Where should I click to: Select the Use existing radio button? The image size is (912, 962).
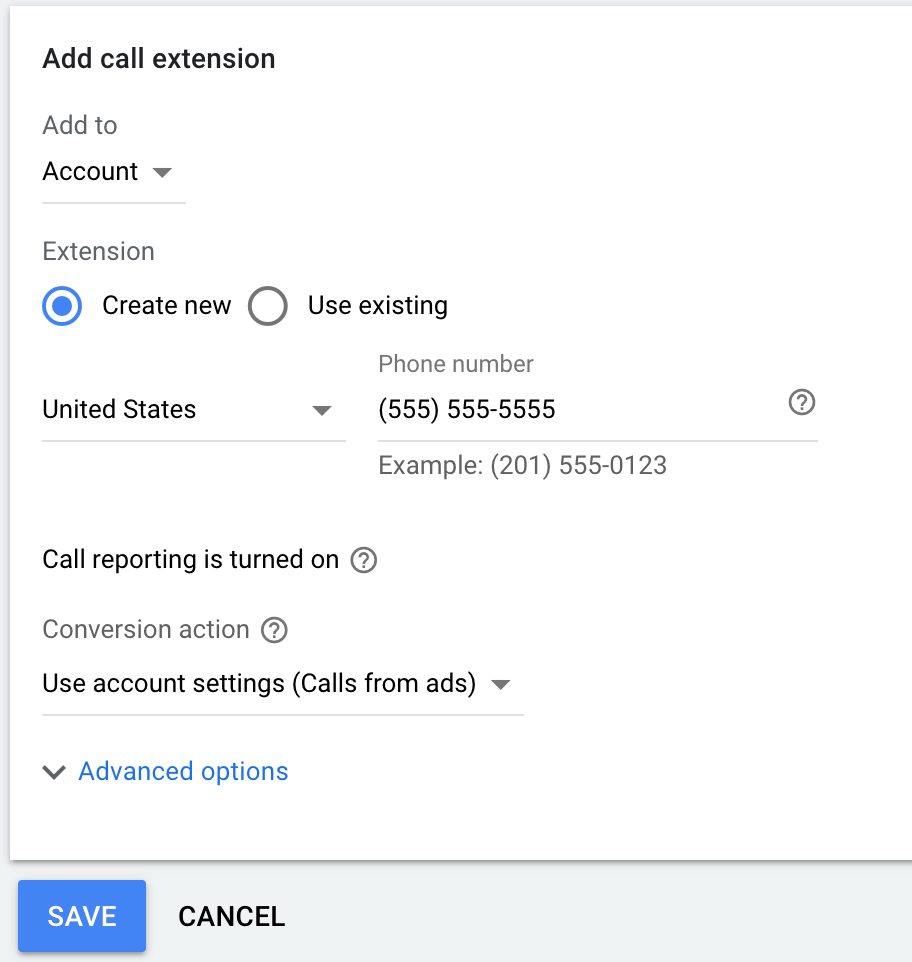click(x=268, y=306)
